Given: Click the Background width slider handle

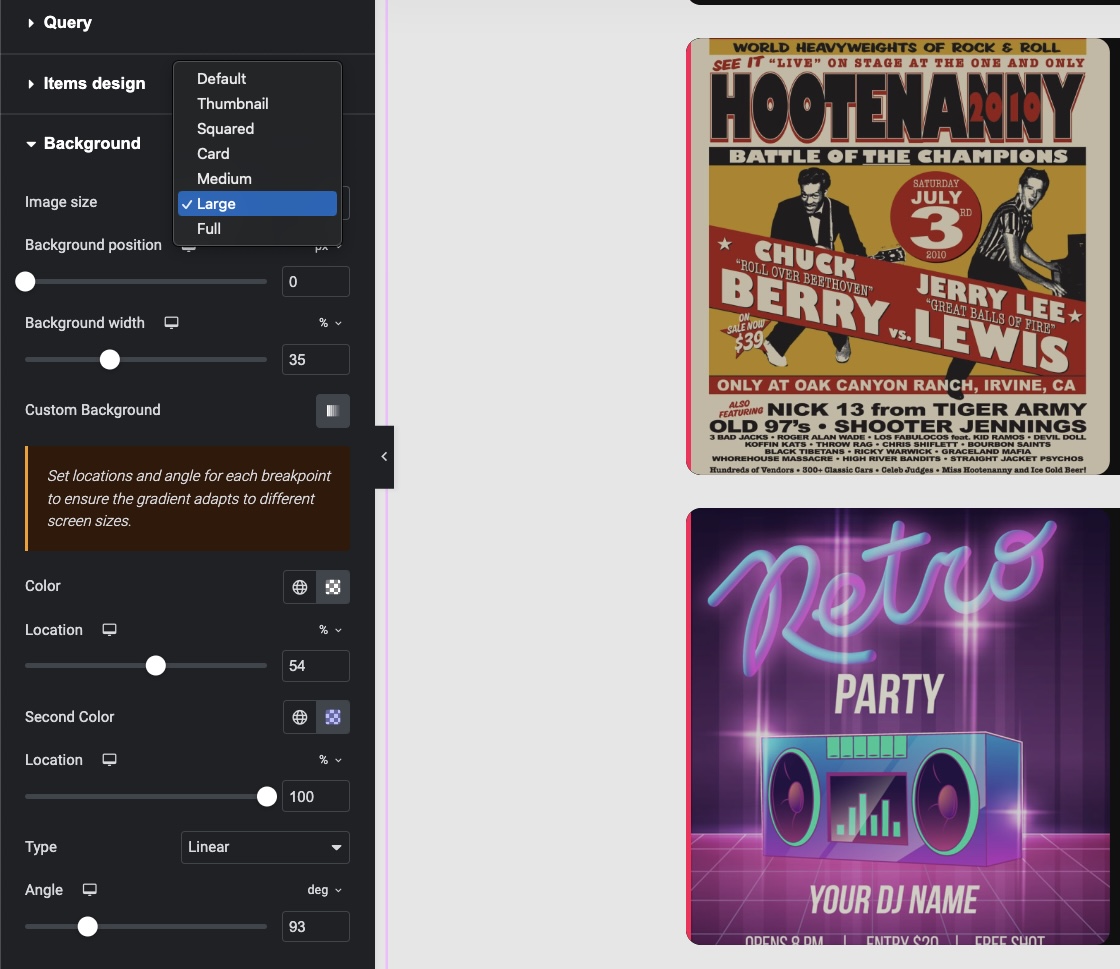Looking at the screenshot, I should [110, 359].
